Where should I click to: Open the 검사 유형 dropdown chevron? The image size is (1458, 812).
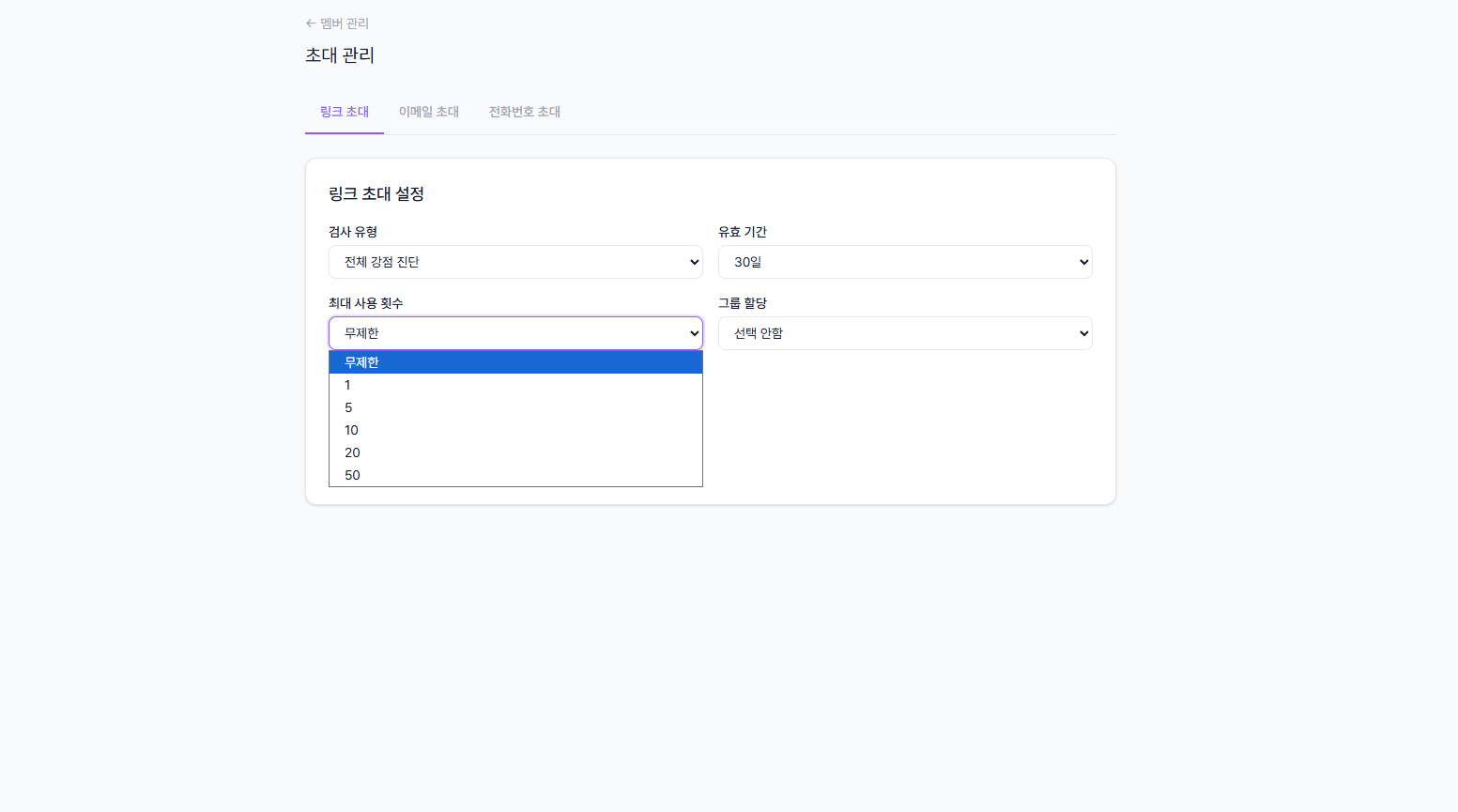(x=692, y=262)
